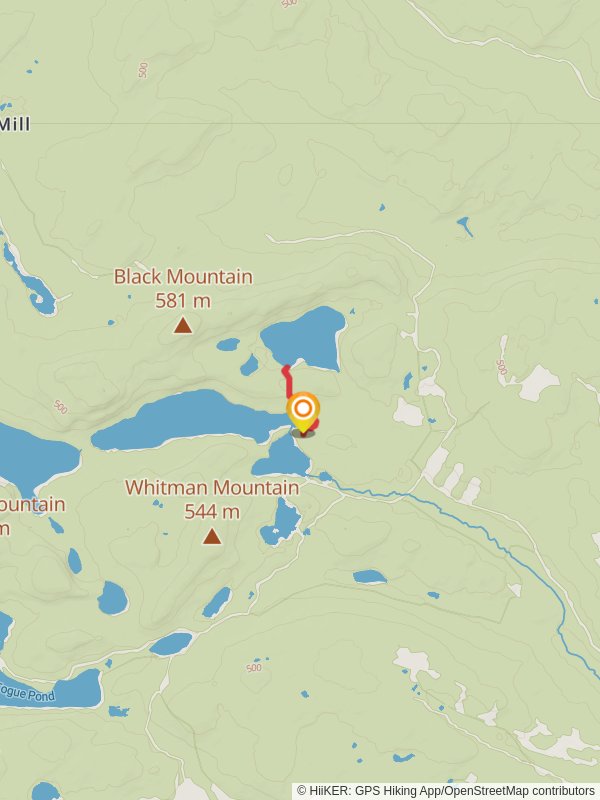
Task: Click the small pond south of the marker
Action: (x=281, y=458)
